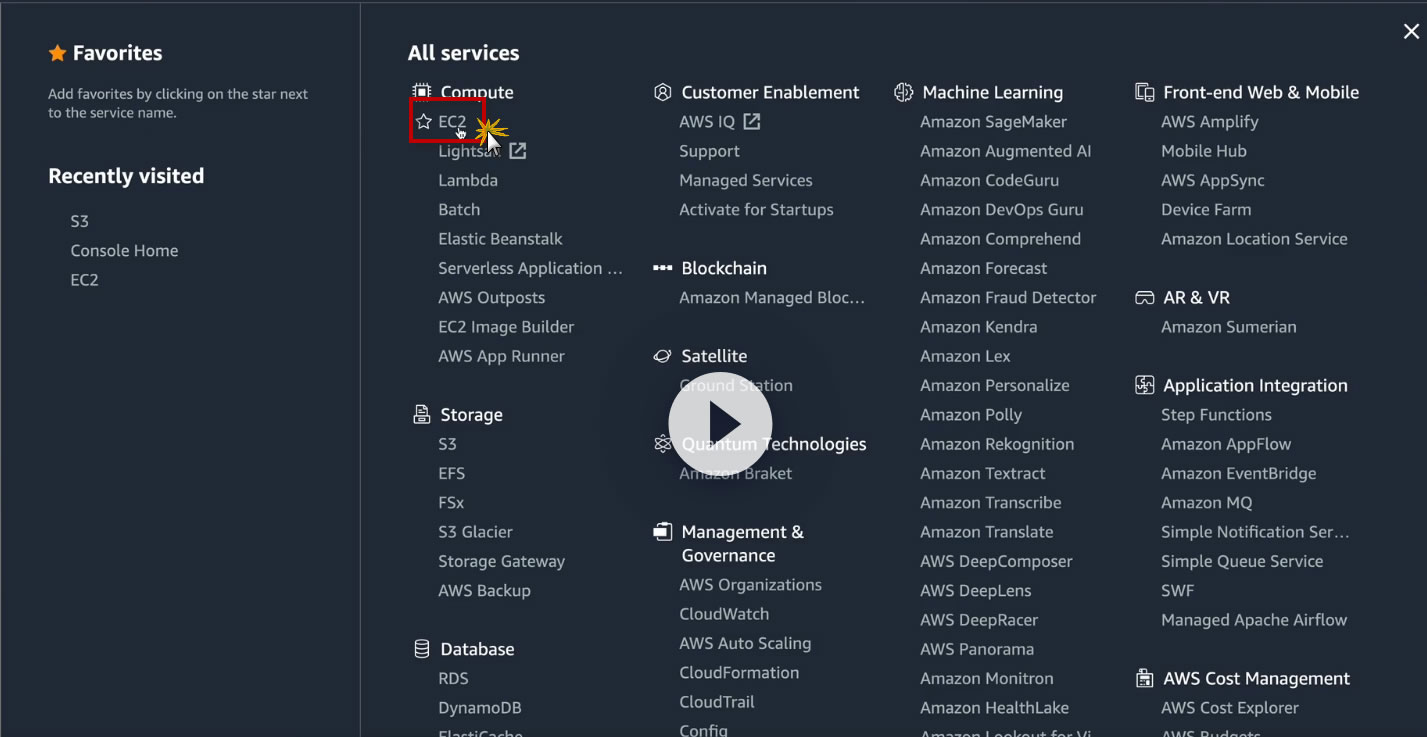Close the services menu with the X
Viewport: 1427px width, 737px height.
tap(1411, 32)
